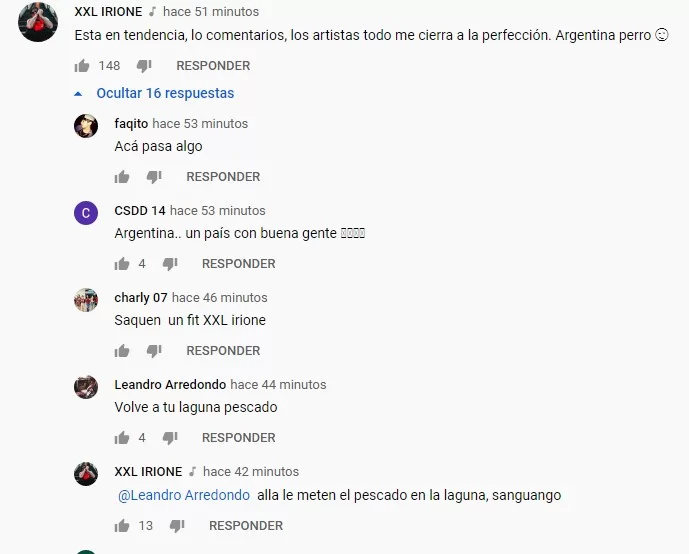Open the Leandro Arredondo channel name link
This screenshot has height=554, width=689.
pos(170,384)
